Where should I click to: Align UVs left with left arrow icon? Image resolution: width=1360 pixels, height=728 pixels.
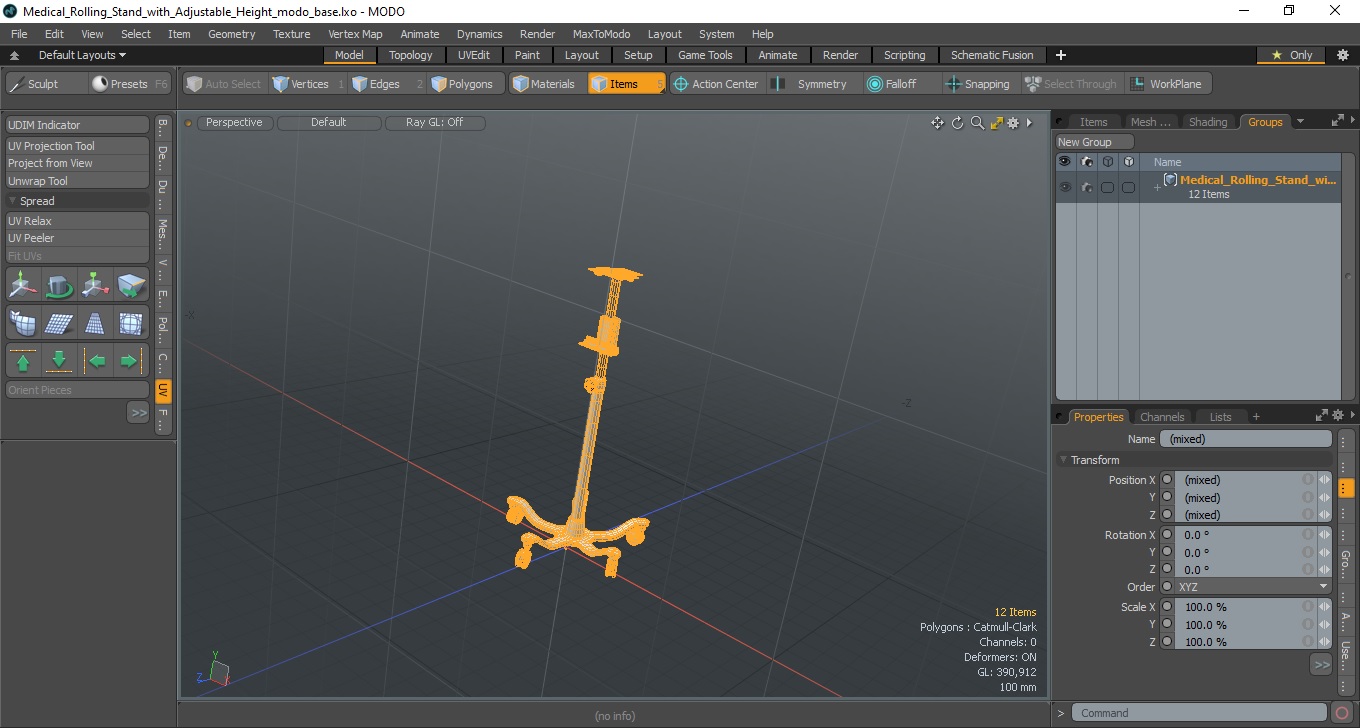[96, 360]
